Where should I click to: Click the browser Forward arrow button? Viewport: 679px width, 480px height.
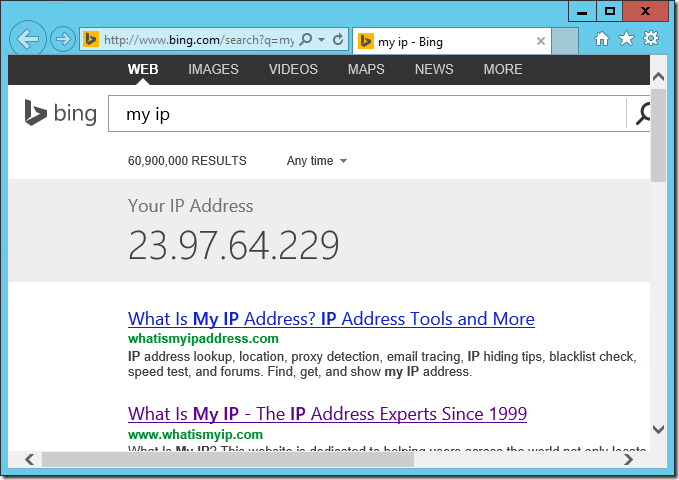63,39
